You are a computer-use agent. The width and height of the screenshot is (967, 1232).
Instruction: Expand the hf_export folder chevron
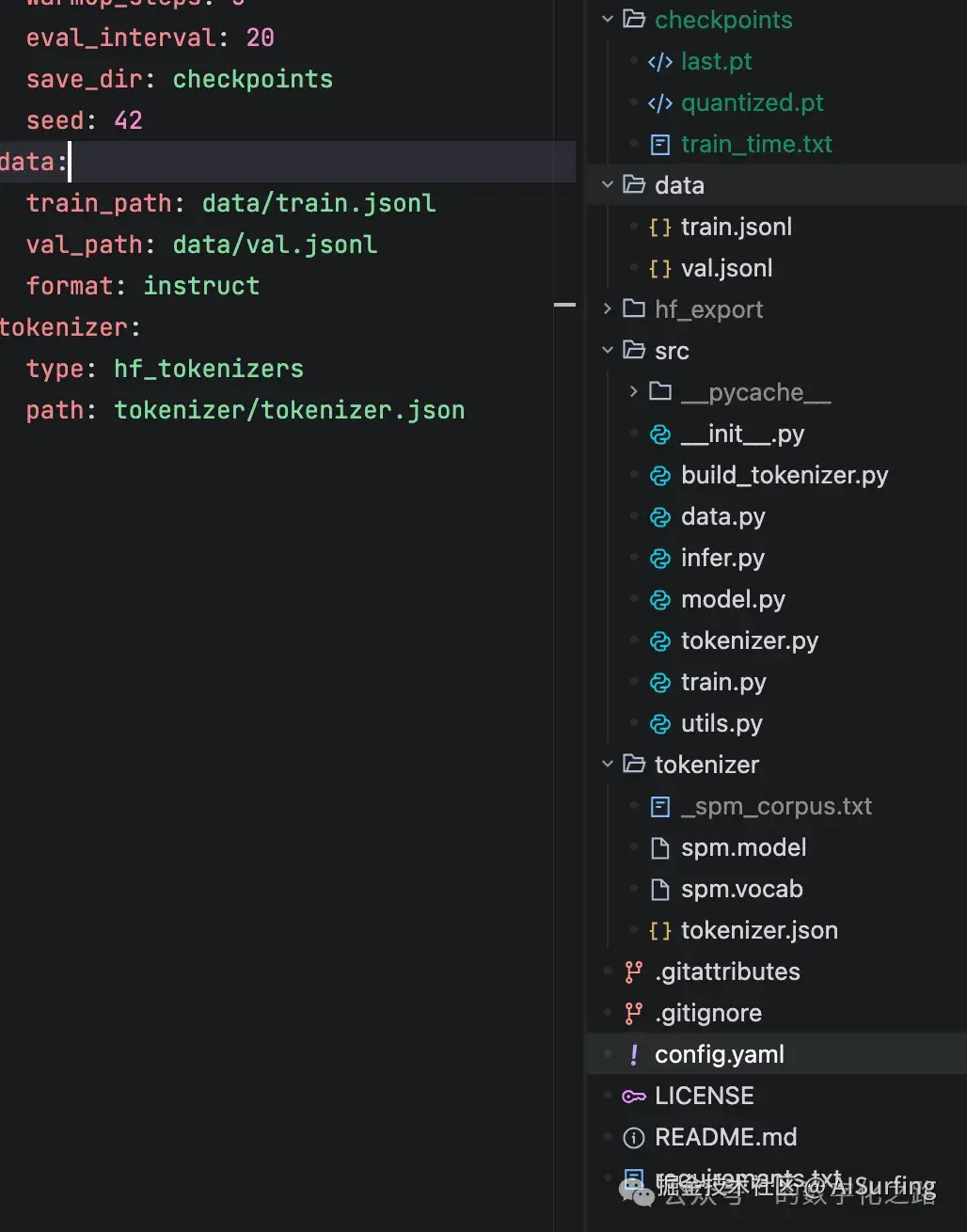pos(608,308)
